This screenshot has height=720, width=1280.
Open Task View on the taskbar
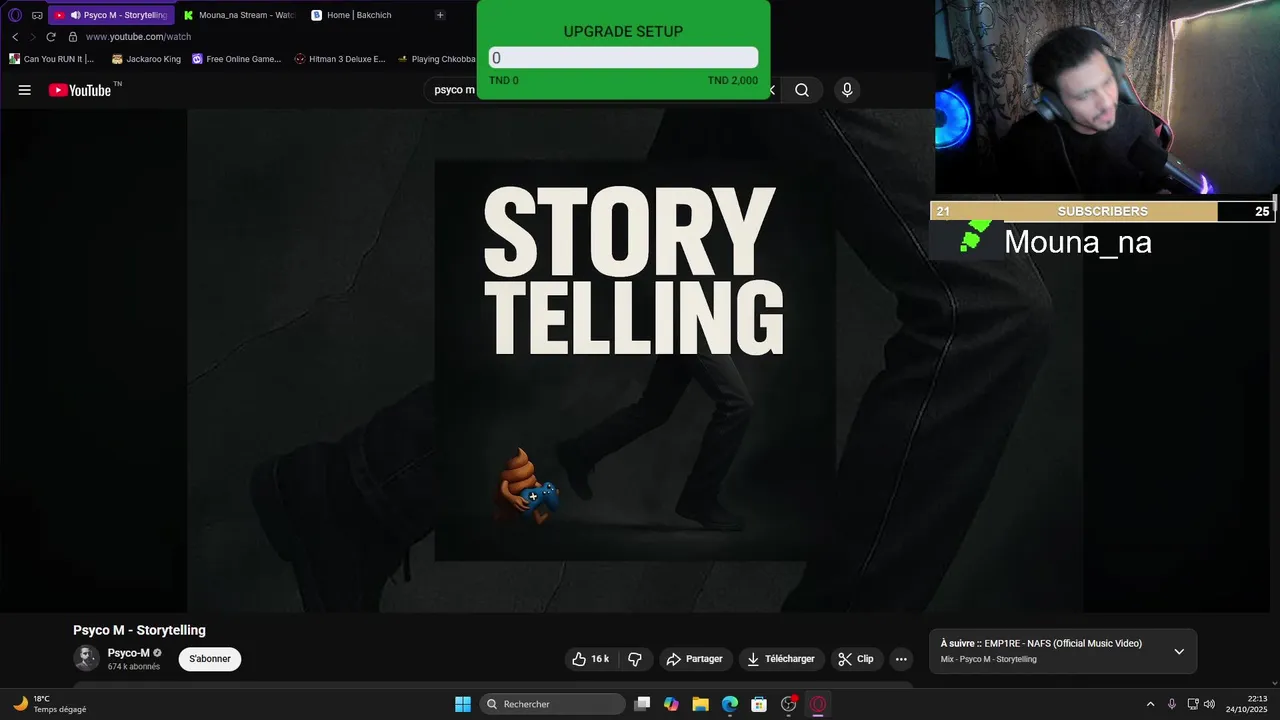643,704
